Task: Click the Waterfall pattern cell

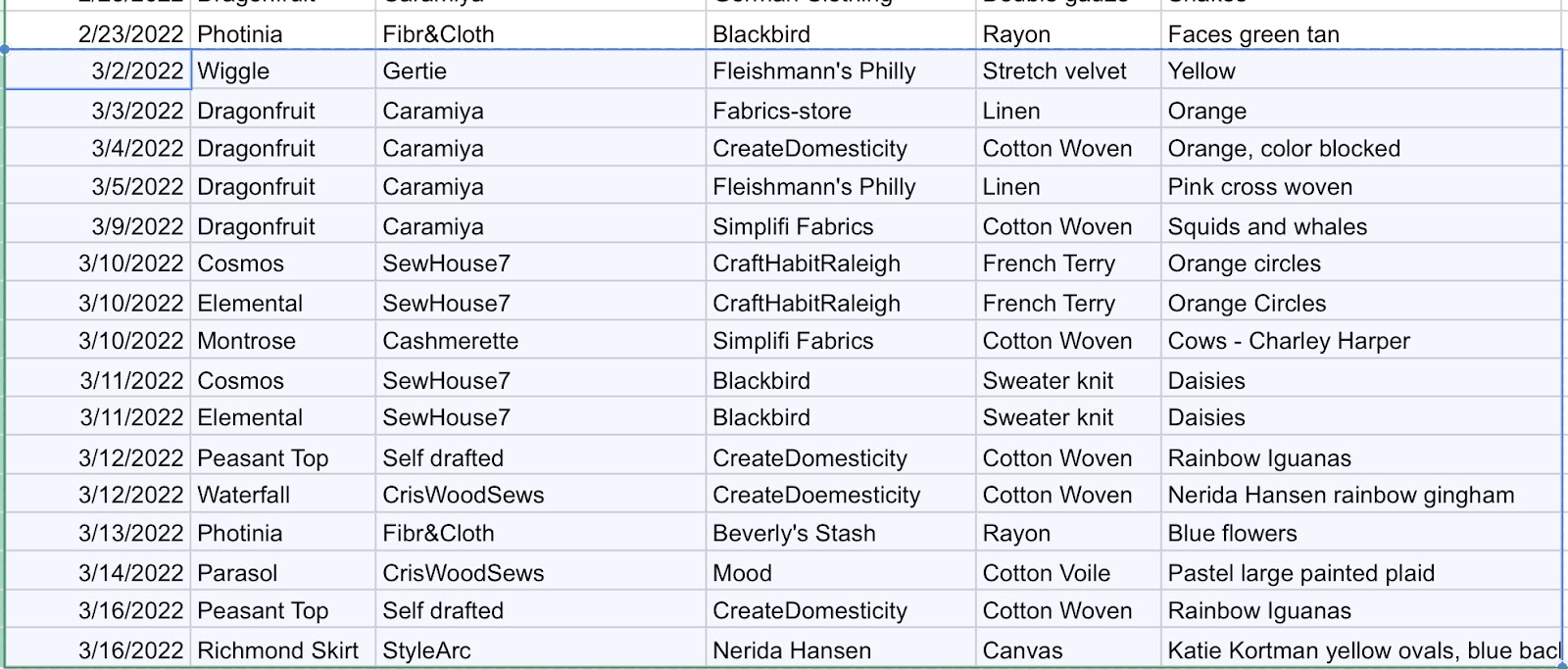Action: 283,495
